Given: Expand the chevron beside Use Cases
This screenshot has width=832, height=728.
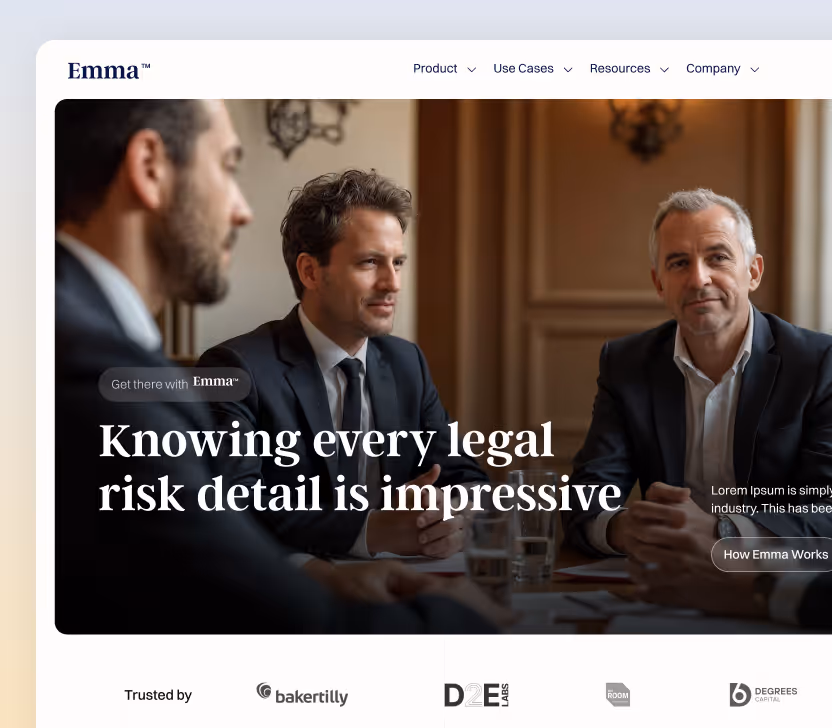Looking at the screenshot, I should (568, 70).
